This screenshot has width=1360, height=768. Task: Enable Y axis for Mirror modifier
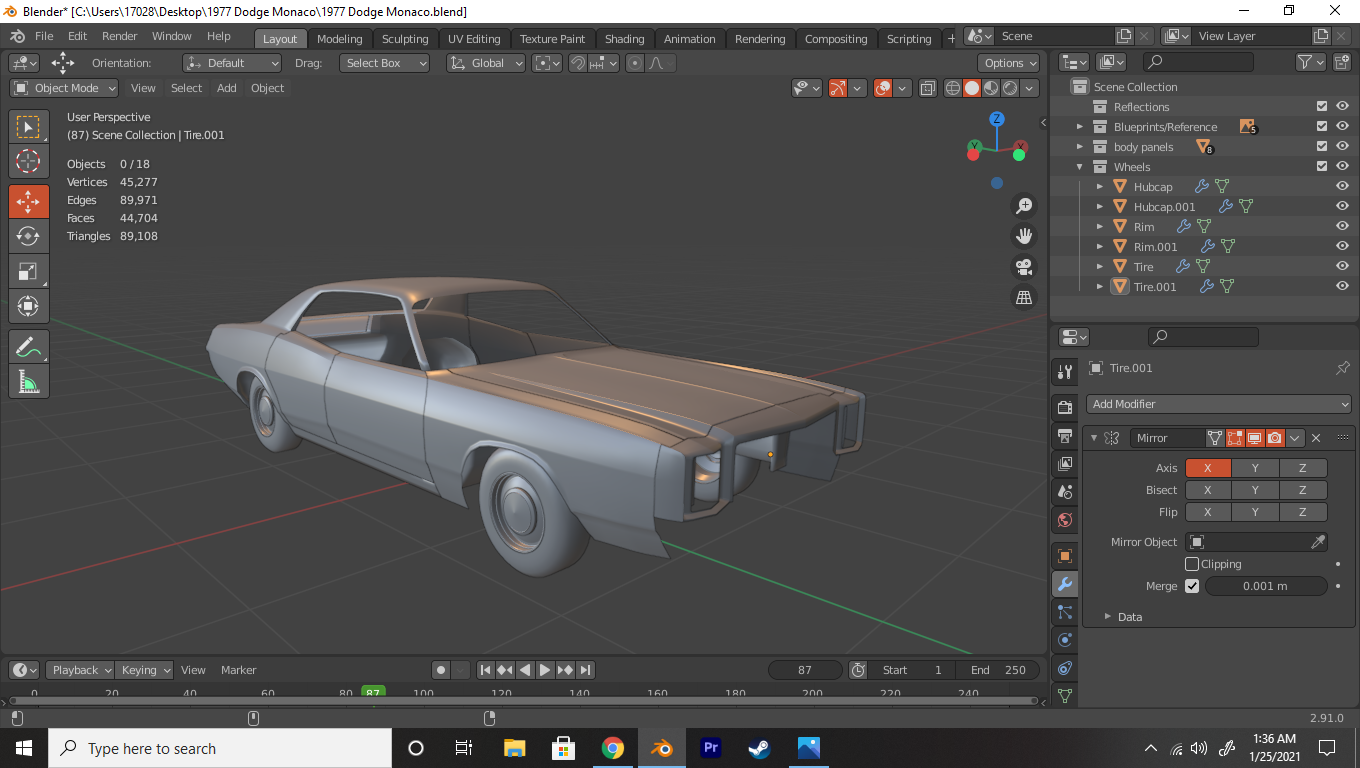[1255, 468]
